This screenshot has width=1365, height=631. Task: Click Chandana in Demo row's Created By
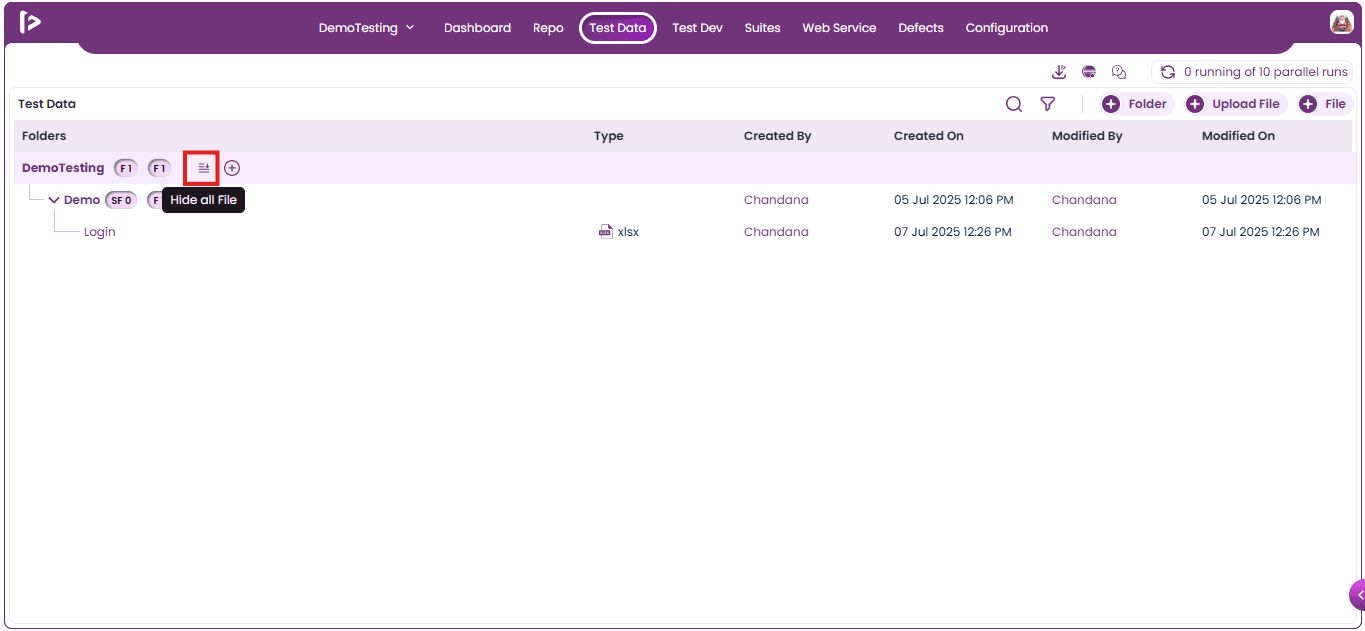[x=777, y=200]
